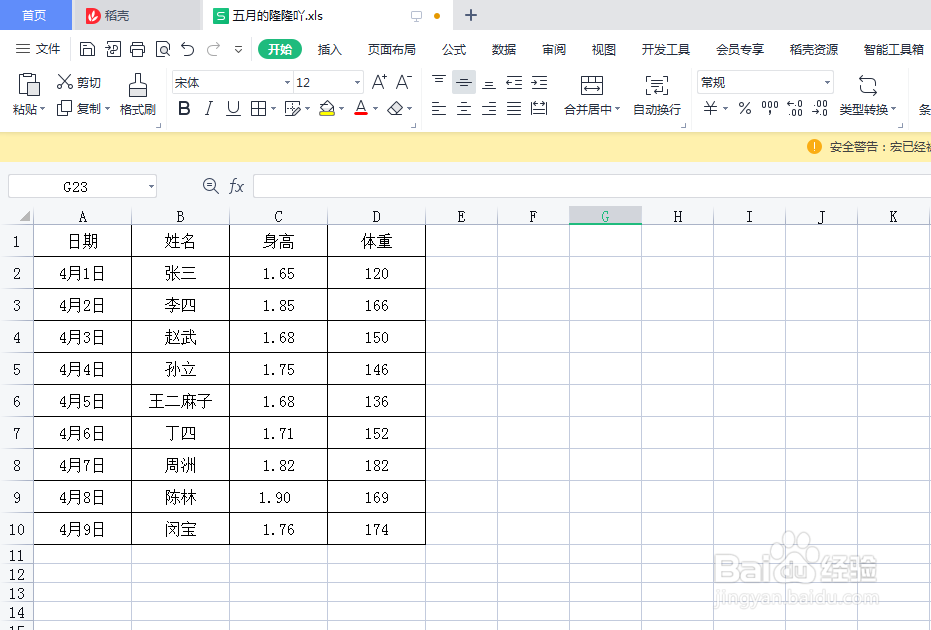Apply percent style format

pyautogui.click(x=745, y=108)
